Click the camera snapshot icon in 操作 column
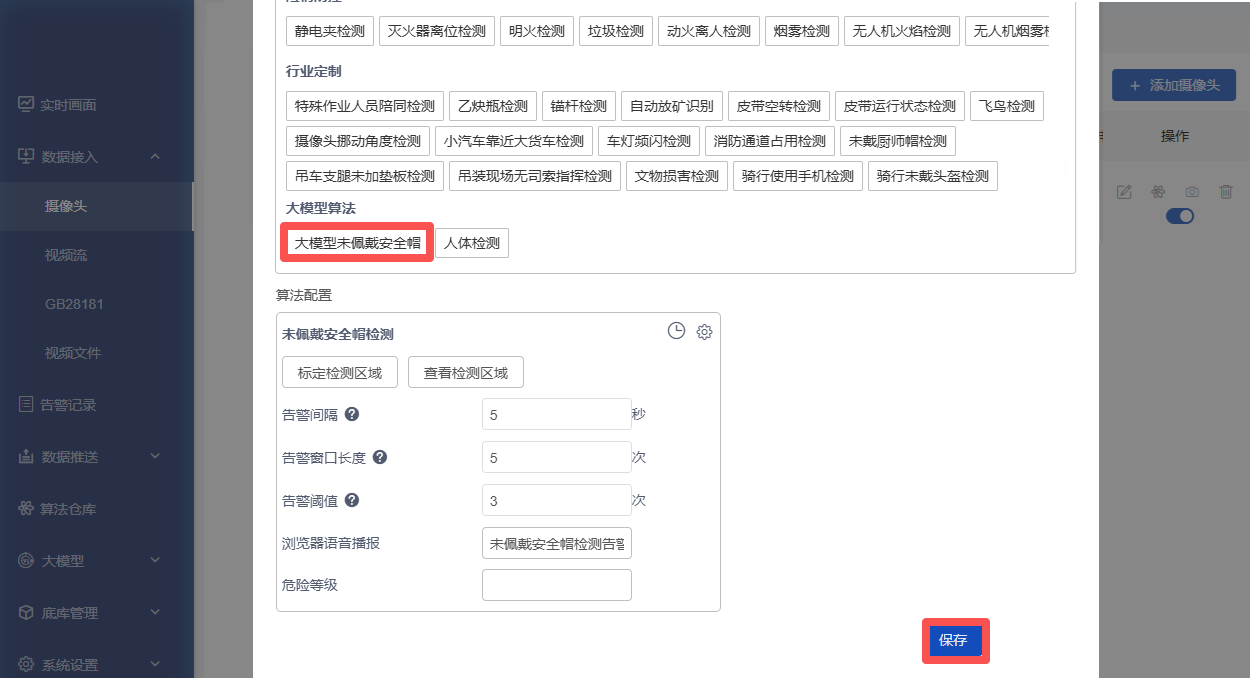This screenshot has height=678, width=1250. 1192,192
